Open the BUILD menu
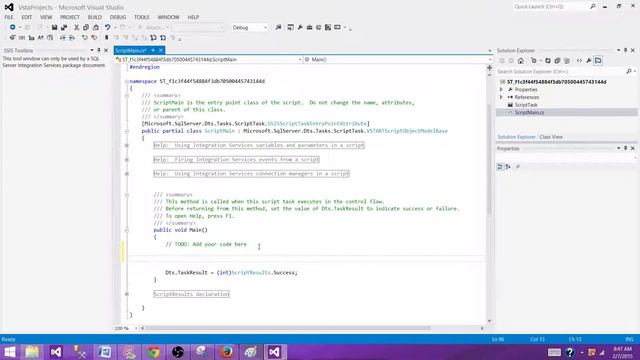Image resolution: width=640 pixels, height=360 pixels. click(95, 17)
